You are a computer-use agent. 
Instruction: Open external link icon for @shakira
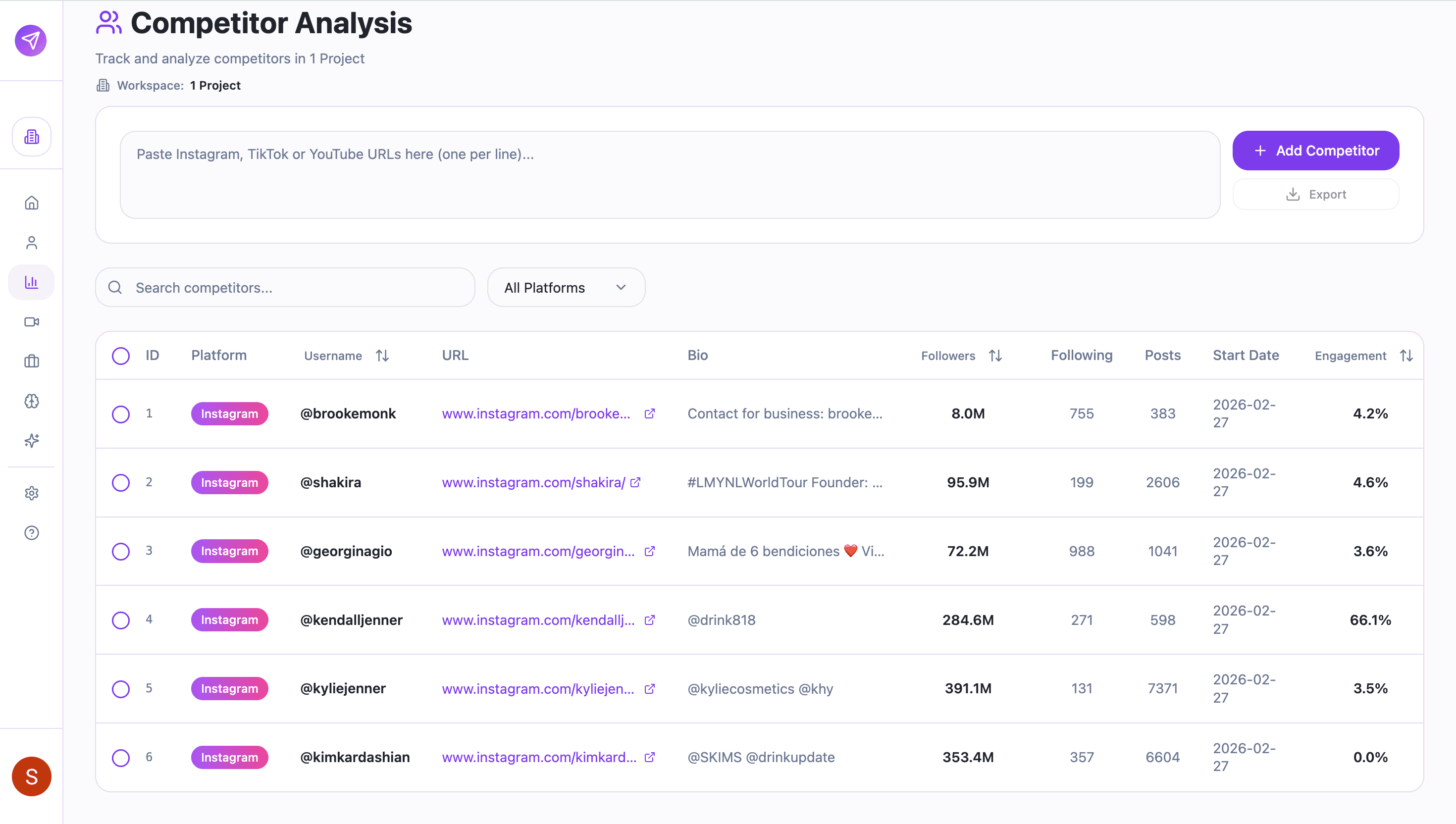[x=635, y=482]
